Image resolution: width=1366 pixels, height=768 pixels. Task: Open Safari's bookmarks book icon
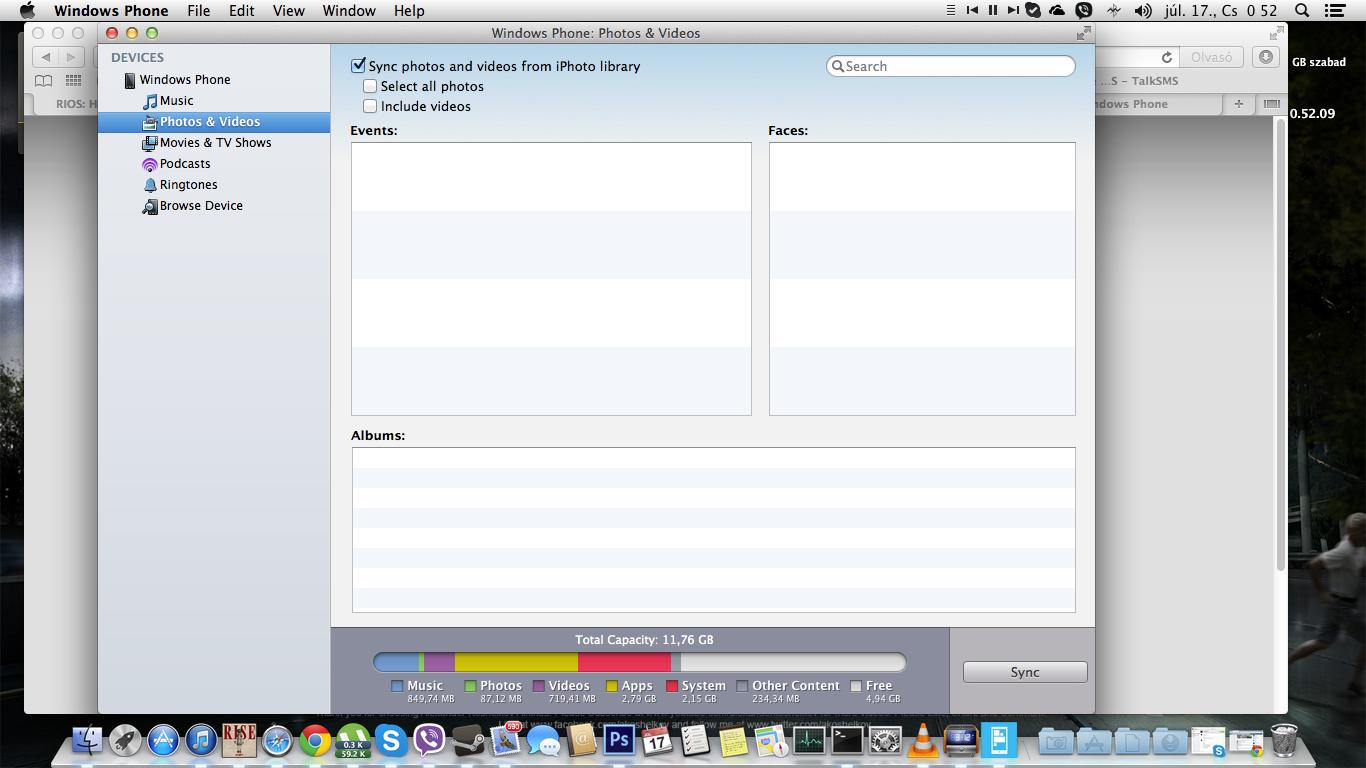point(43,81)
